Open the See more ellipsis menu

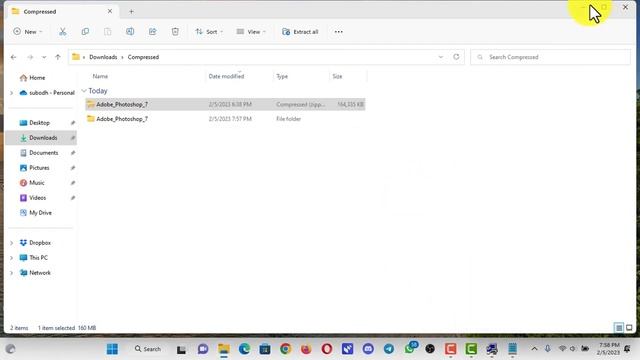point(338,31)
